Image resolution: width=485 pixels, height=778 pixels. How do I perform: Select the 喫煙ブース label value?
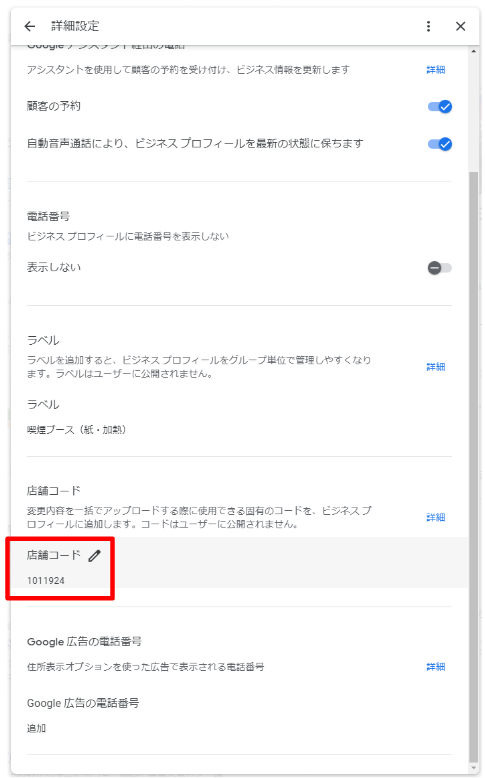tap(76, 430)
